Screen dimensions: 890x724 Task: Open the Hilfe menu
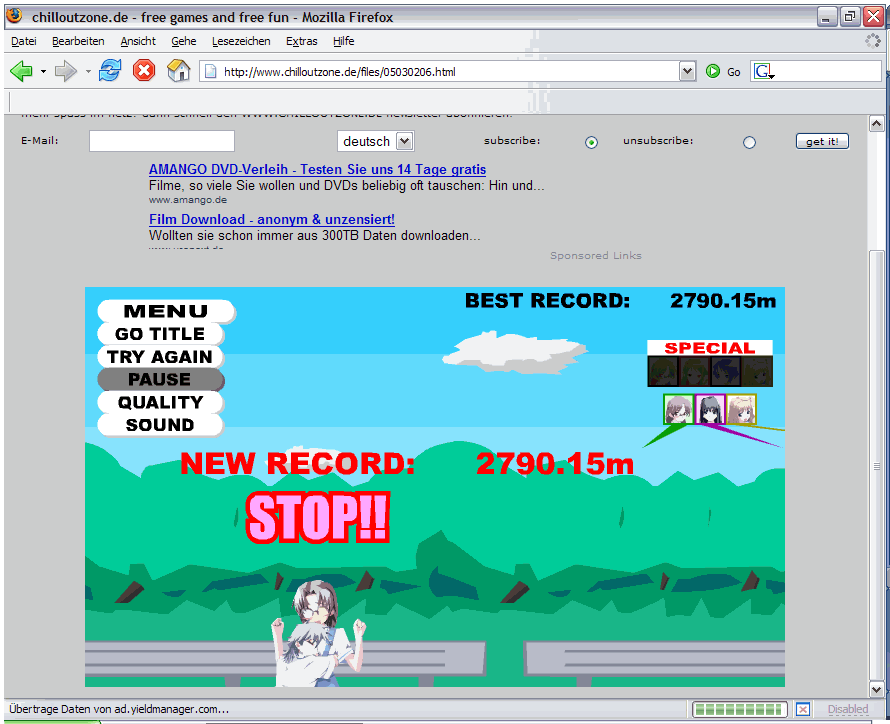343,41
